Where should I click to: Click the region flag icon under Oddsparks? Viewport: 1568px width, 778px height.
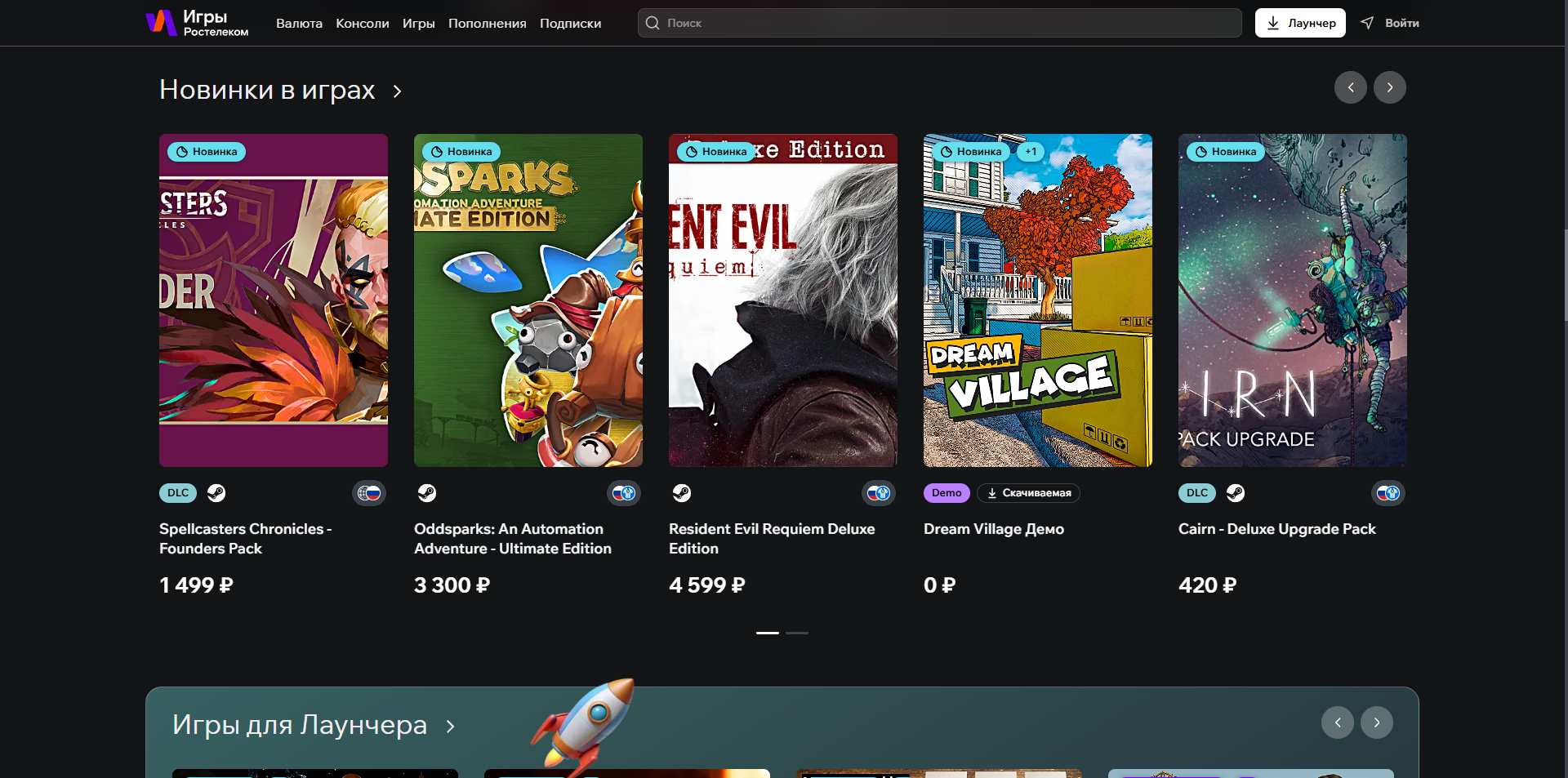(x=624, y=493)
